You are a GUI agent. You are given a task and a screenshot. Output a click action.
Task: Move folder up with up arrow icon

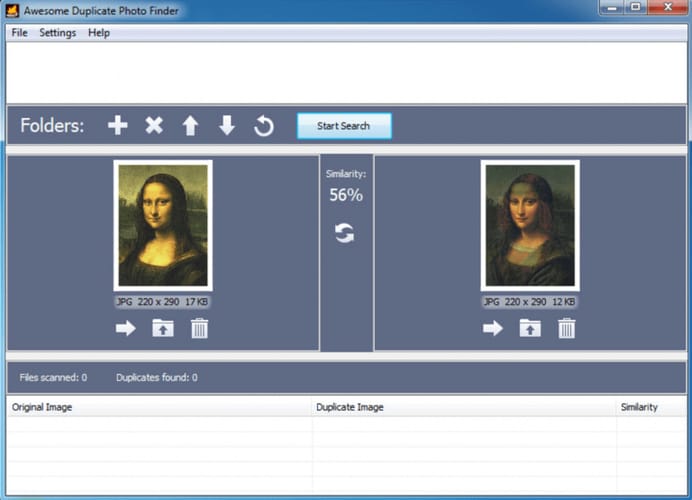coord(190,126)
